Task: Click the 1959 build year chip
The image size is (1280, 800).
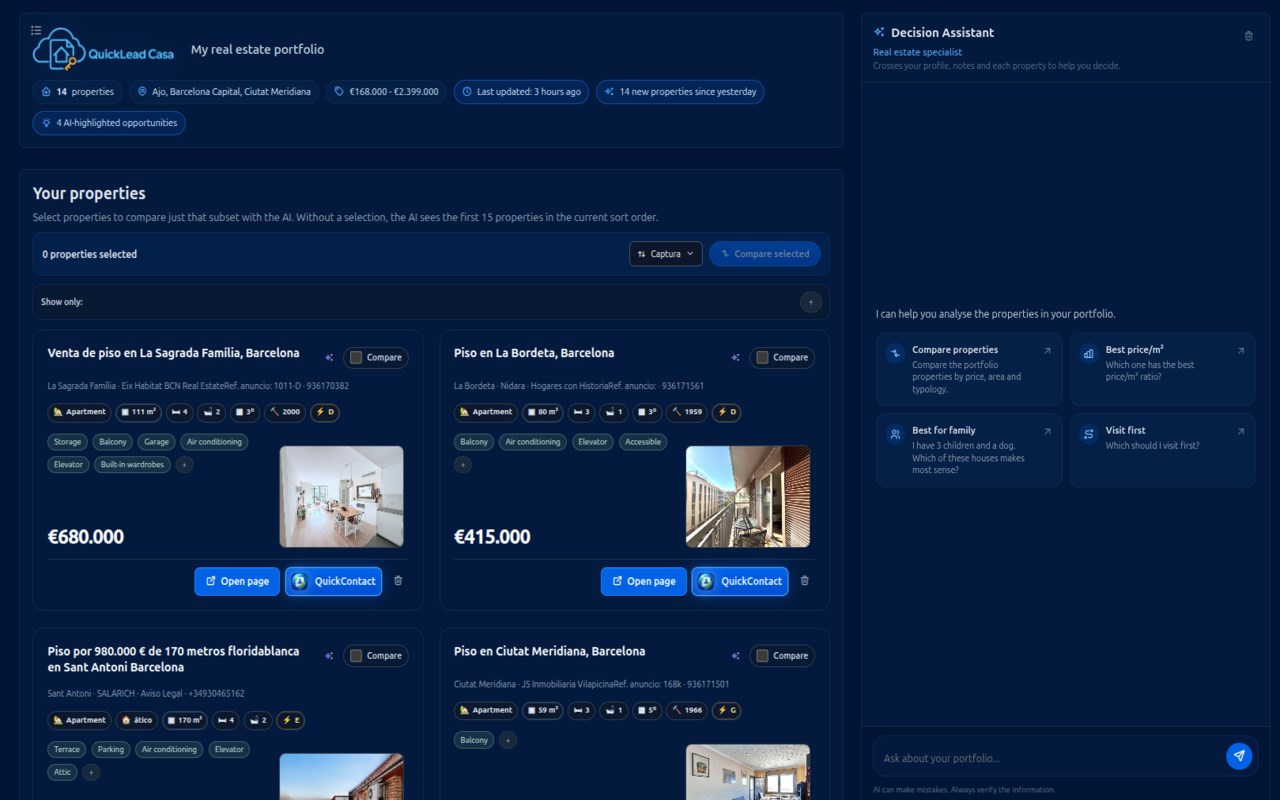Action: coord(685,412)
